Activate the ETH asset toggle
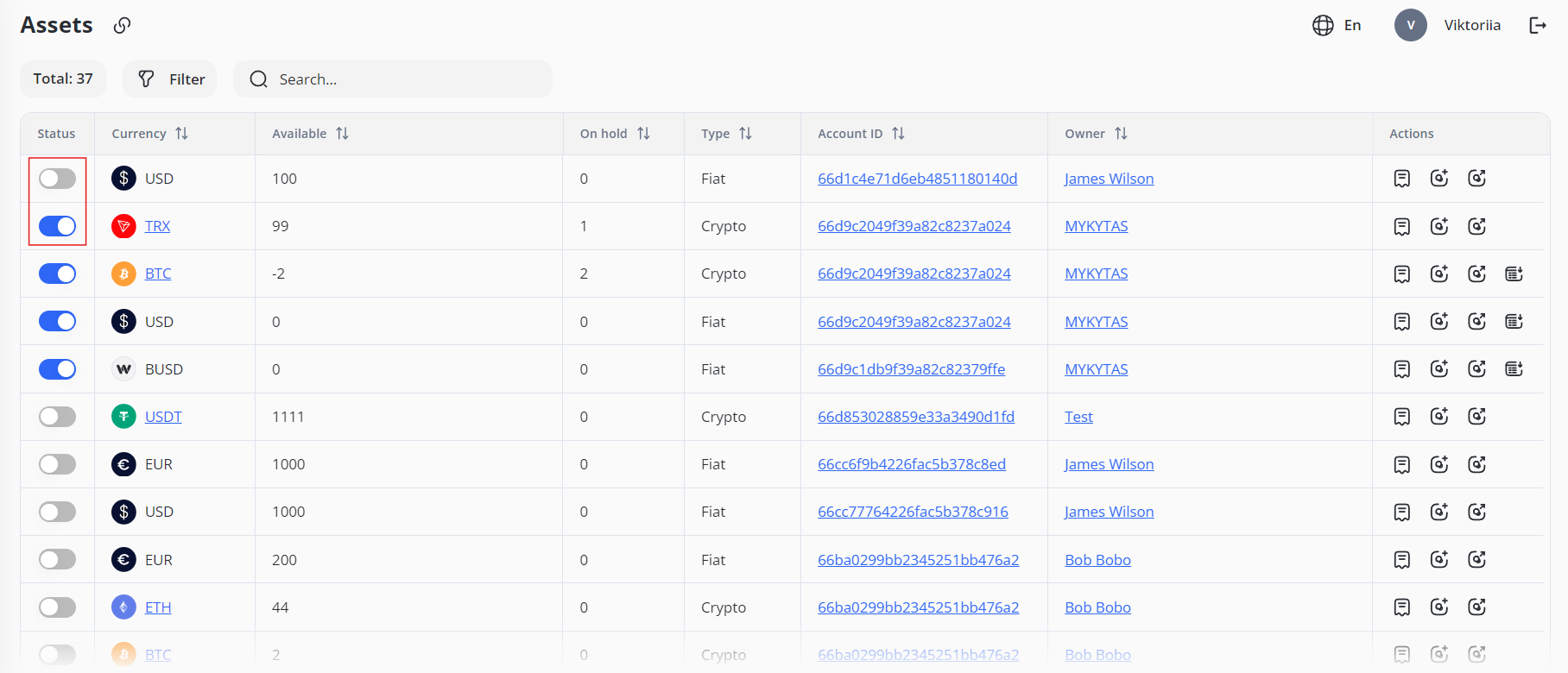Image resolution: width=1568 pixels, height=673 pixels. pos(57,607)
